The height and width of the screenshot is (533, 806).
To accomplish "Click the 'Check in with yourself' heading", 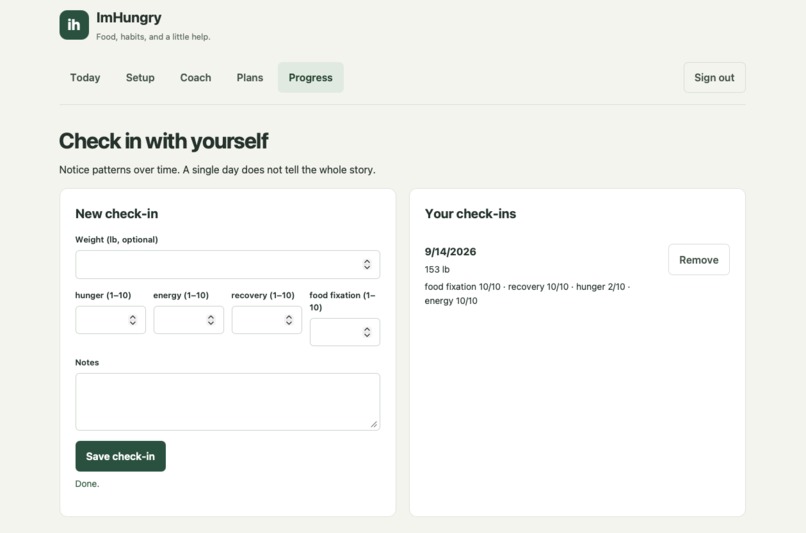I will [163, 141].
